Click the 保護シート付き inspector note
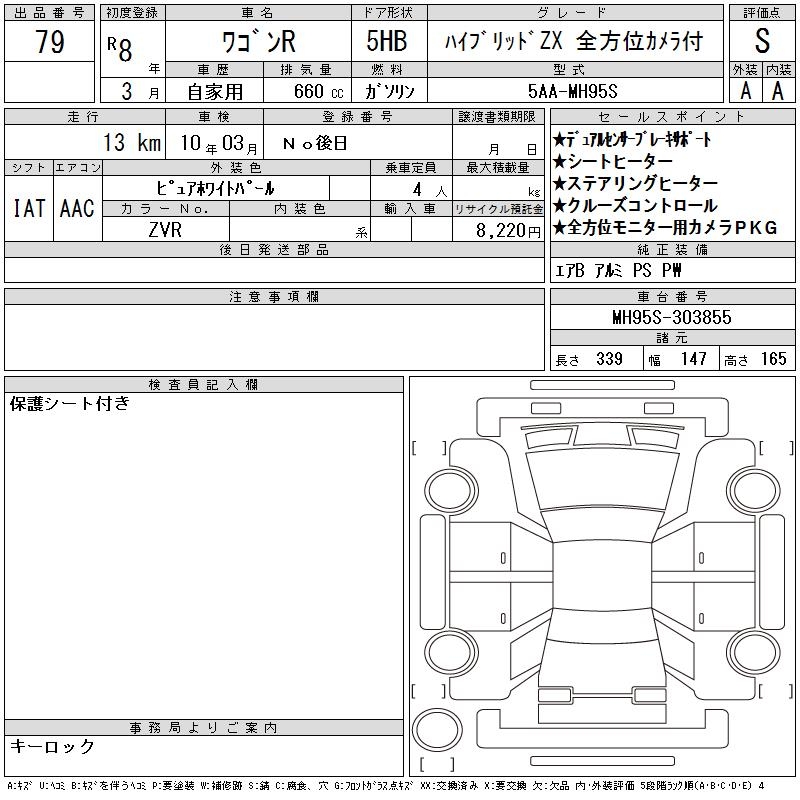 71,404
